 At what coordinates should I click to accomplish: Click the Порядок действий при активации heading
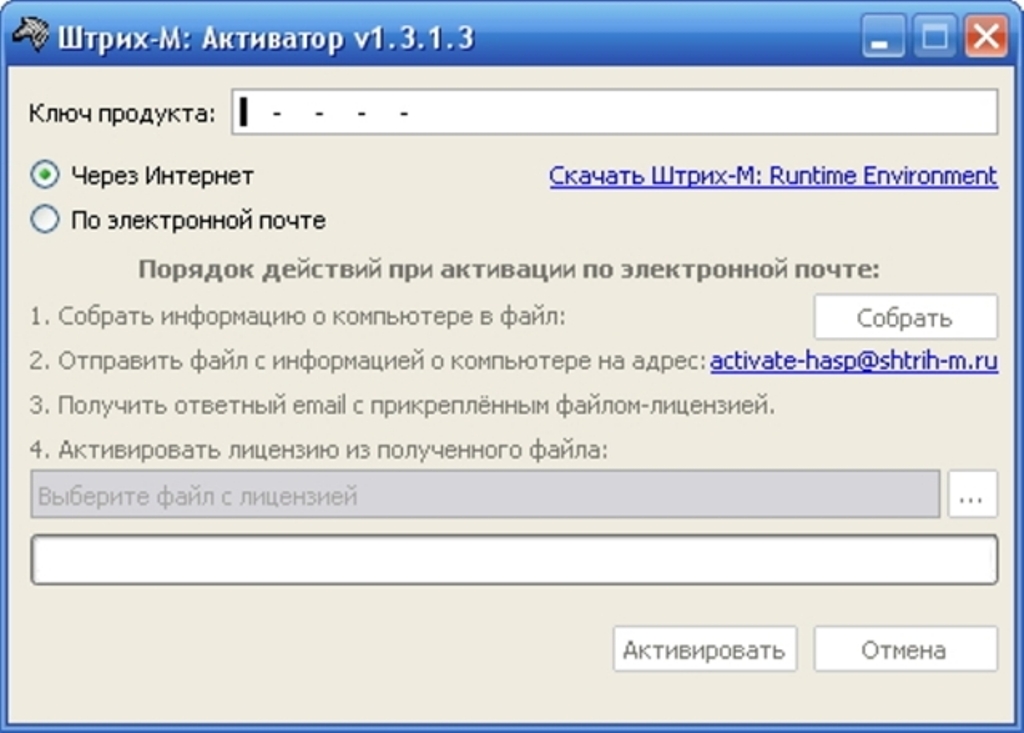(508, 270)
